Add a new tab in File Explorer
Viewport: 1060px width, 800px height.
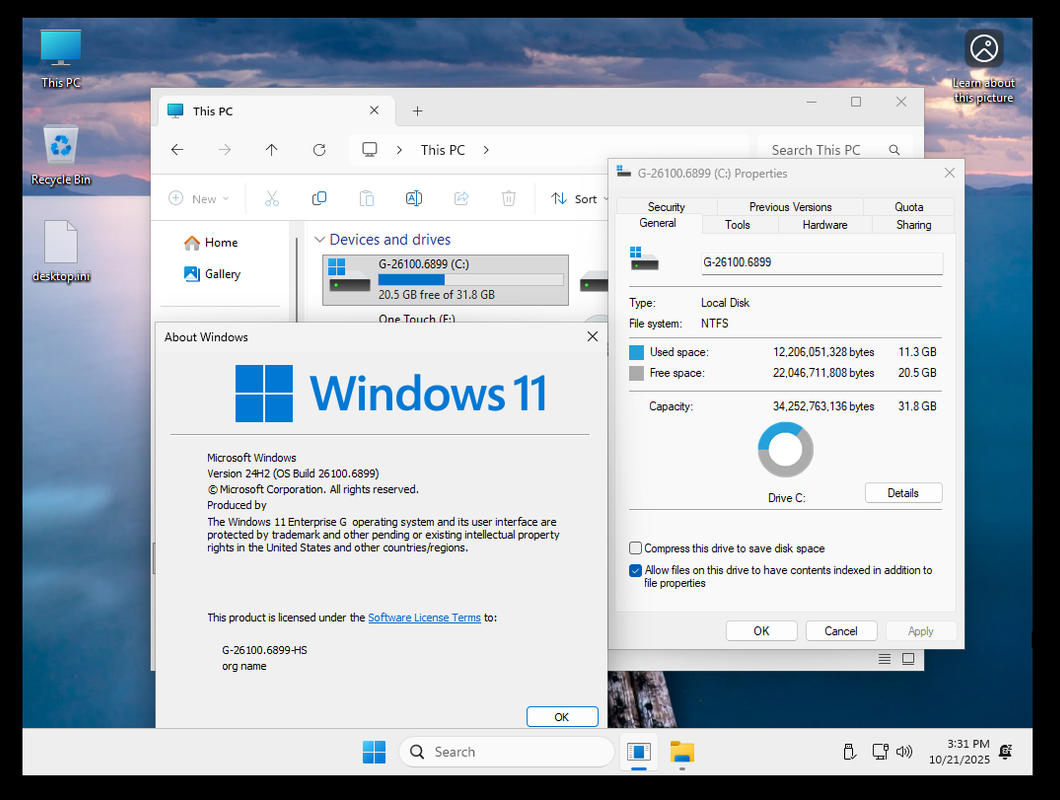tap(418, 111)
